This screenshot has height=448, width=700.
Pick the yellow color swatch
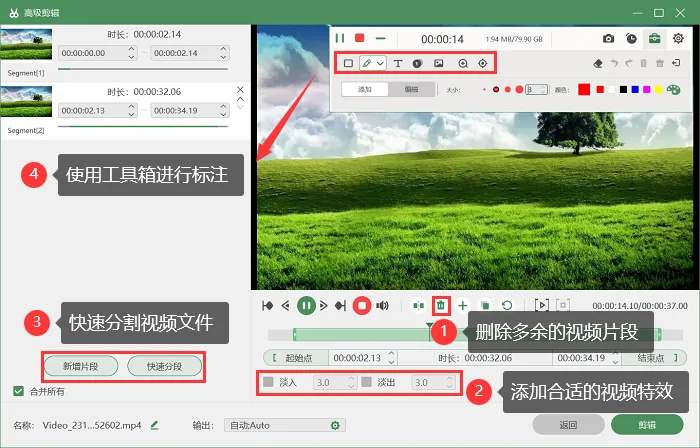(658, 90)
